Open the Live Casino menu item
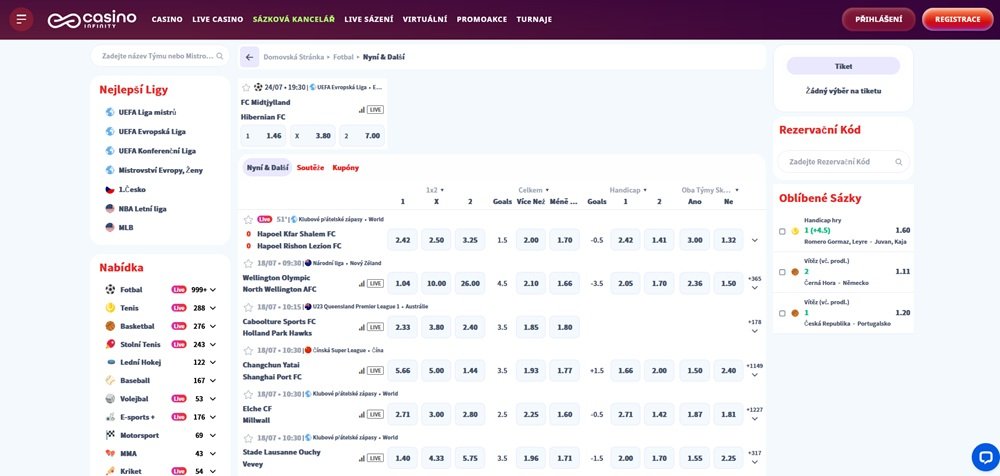 click(217, 19)
